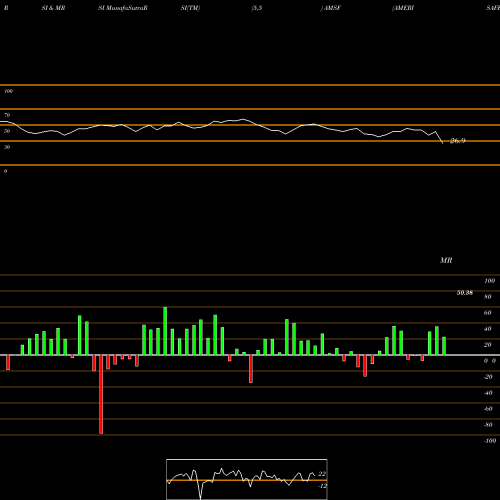Screen dimensions: 500x500
Task: Click the MR right-axis -100 label
Action: point(490,441)
